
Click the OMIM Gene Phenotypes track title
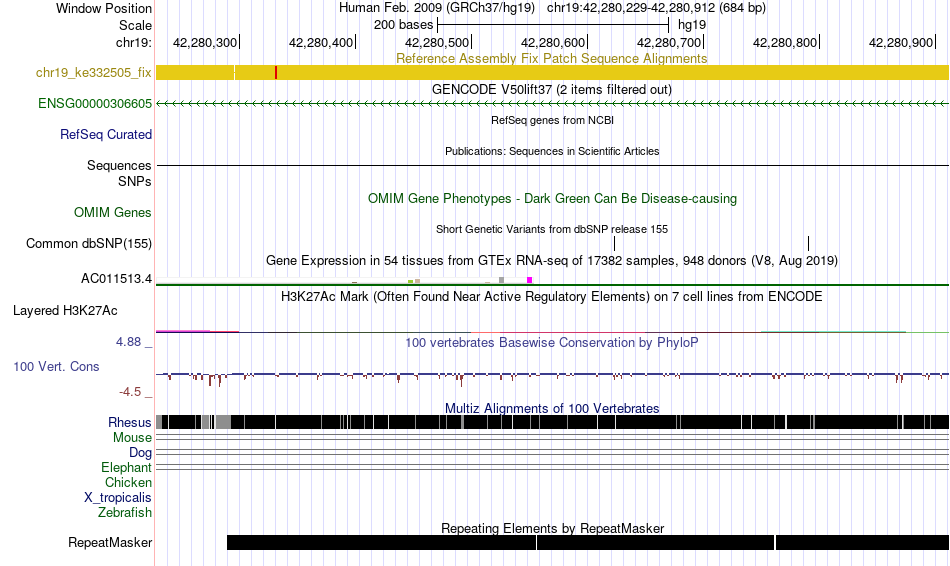pos(552,199)
